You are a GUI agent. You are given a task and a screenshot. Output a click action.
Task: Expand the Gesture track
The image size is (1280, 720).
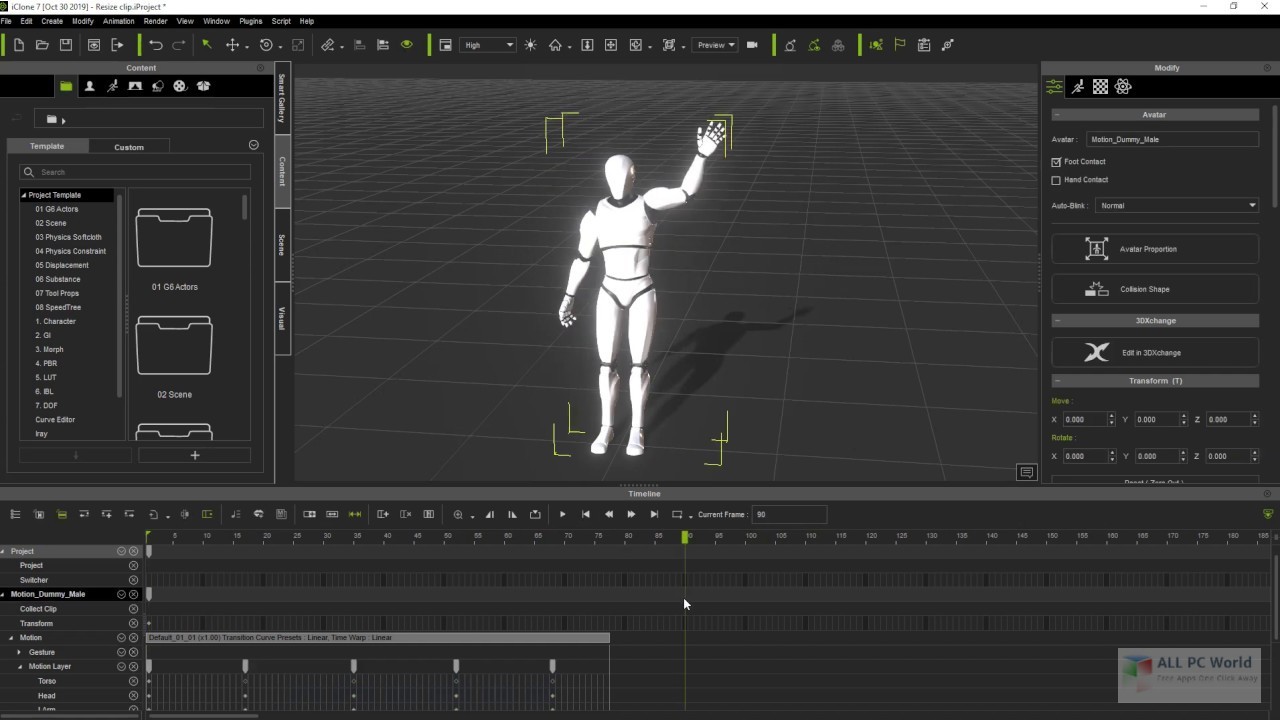click(19, 652)
